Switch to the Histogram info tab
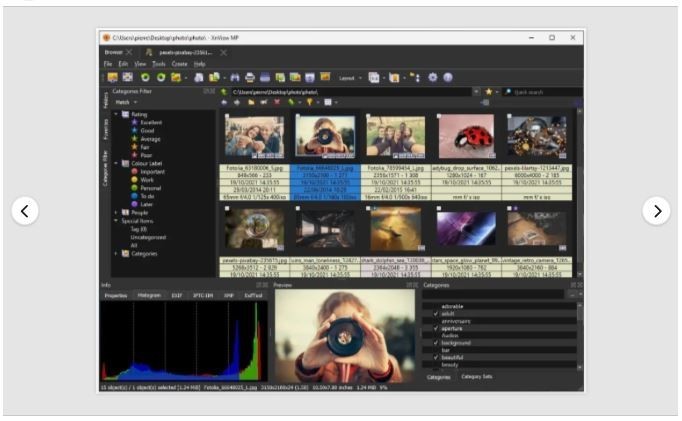The image size is (682, 421). click(149, 295)
